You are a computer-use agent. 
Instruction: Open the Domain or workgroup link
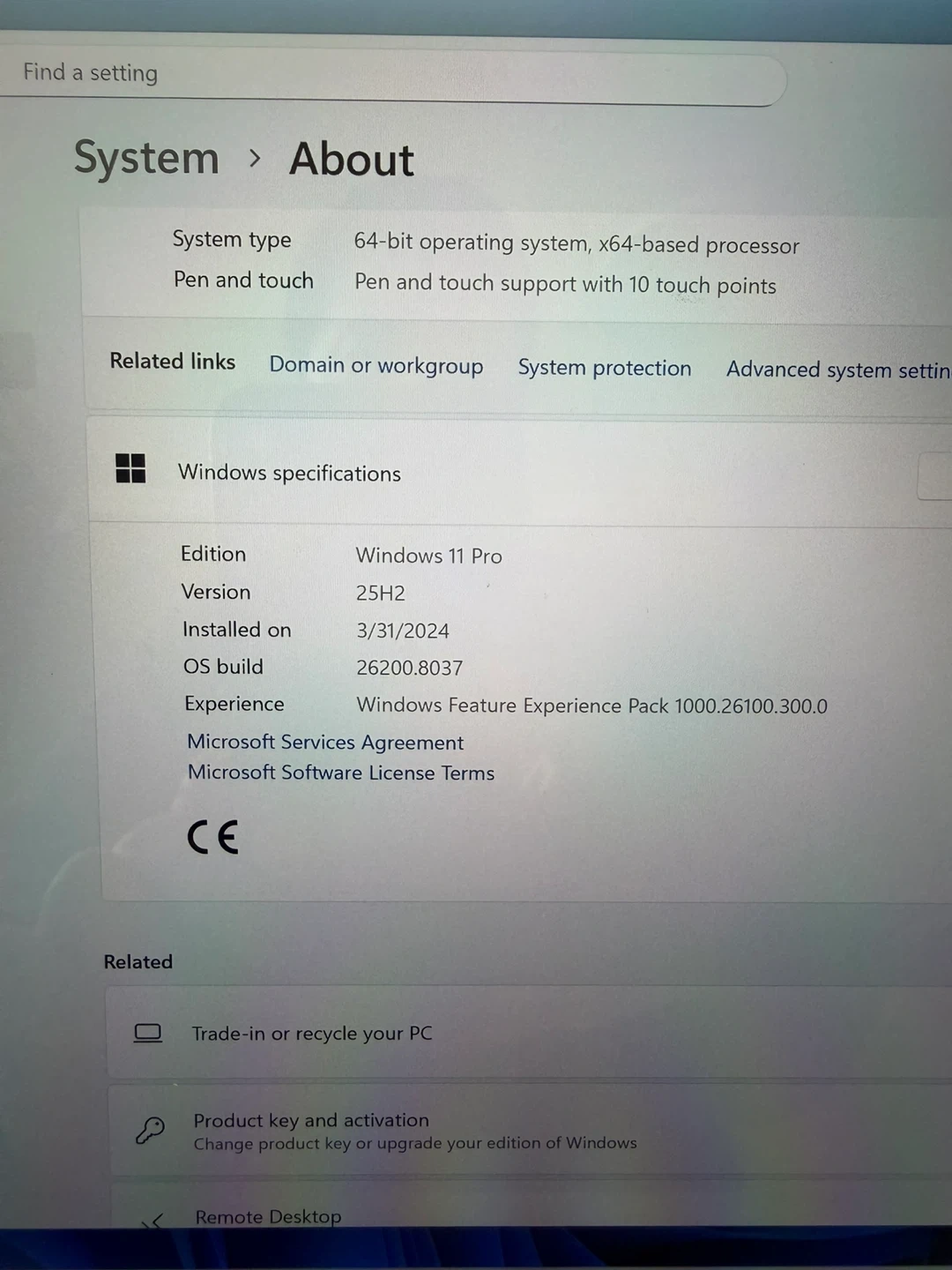(376, 365)
